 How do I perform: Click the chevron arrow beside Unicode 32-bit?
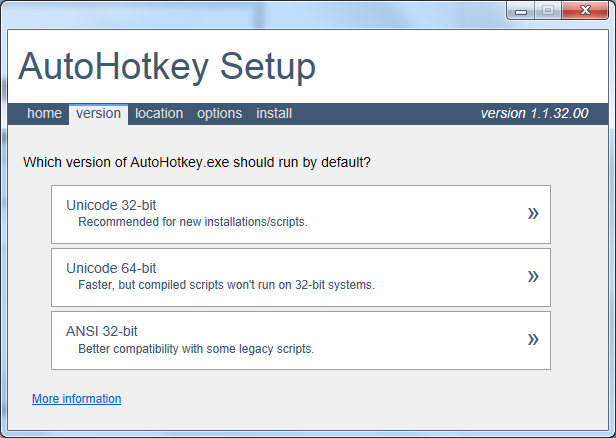point(533,214)
